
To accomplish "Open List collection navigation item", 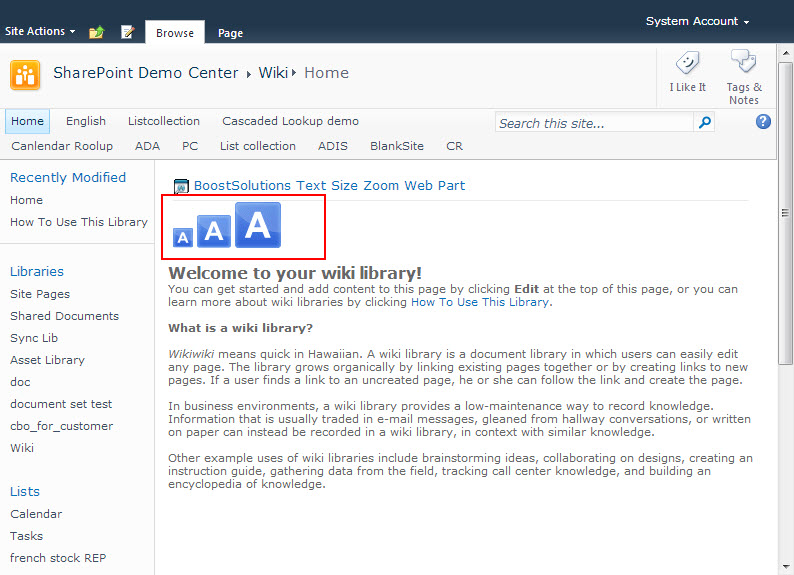I will tap(258, 146).
